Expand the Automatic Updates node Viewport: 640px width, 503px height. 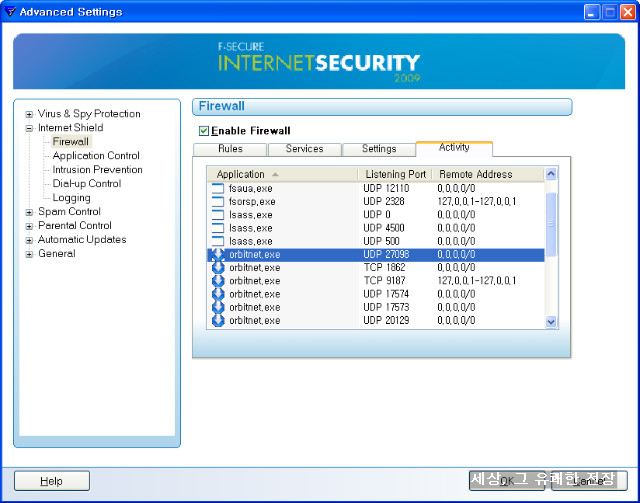click(29, 240)
